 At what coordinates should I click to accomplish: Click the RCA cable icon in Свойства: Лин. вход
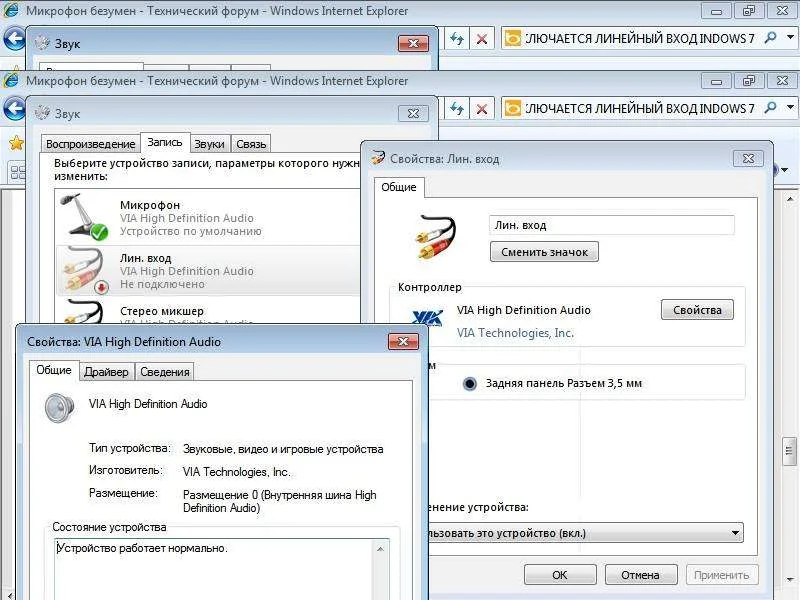(435, 236)
